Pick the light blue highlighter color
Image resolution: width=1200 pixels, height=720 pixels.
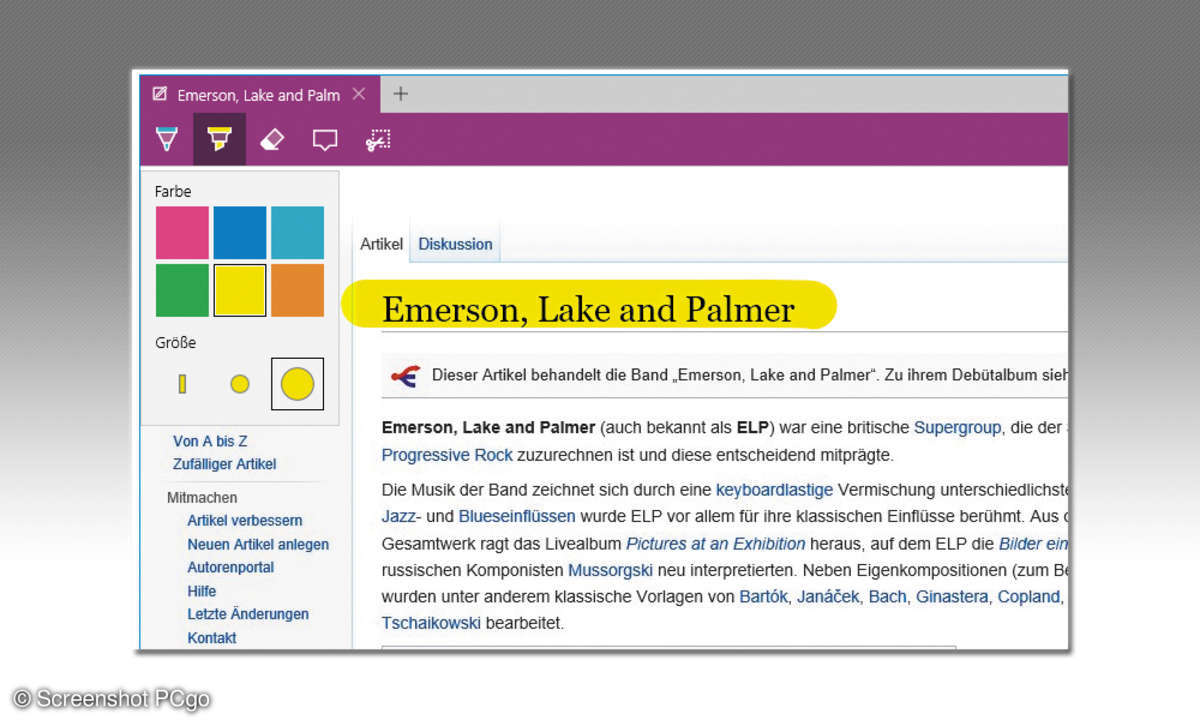coord(297,233)
